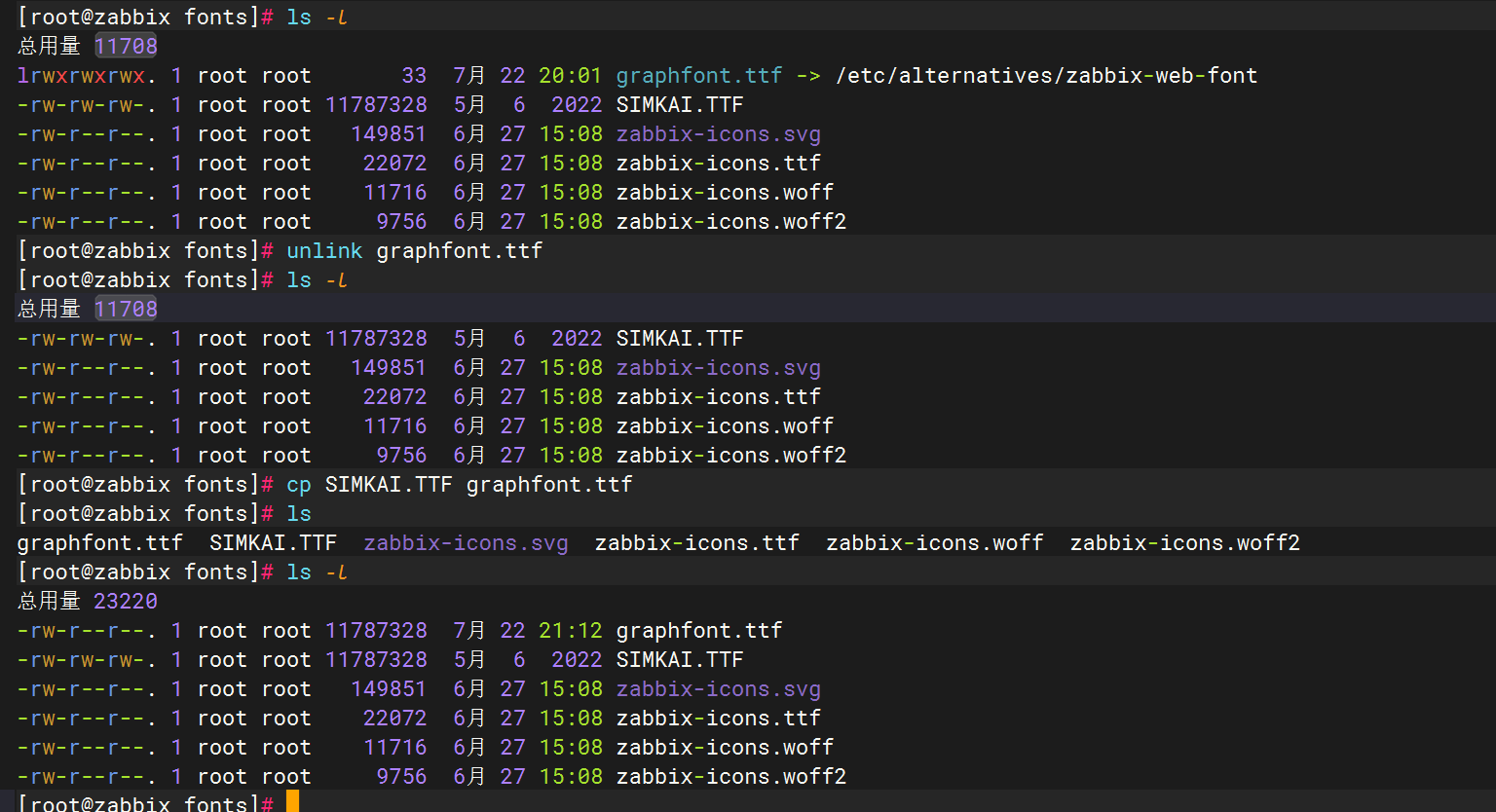The height and width of the screenshot is (812, 1496).
Task: Click zabbix-icons.woff in the single-line ls output
Action: (x=935, y=543)
